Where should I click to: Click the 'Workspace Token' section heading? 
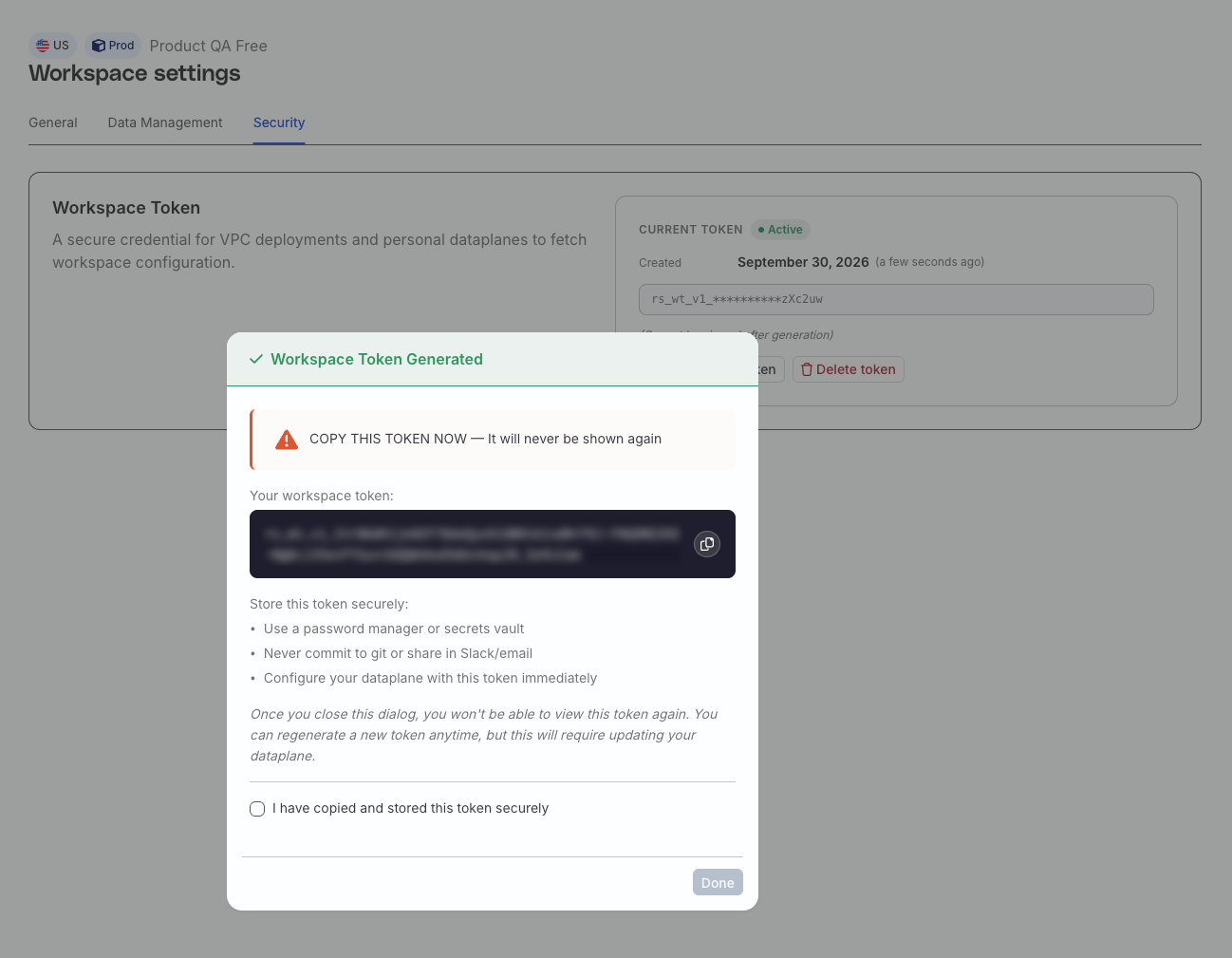tap(126, 208)
